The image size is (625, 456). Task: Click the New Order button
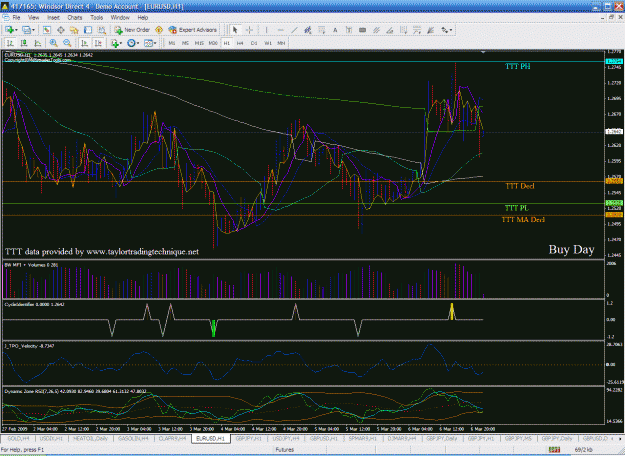pyautogui.click(x=132, y=30)
